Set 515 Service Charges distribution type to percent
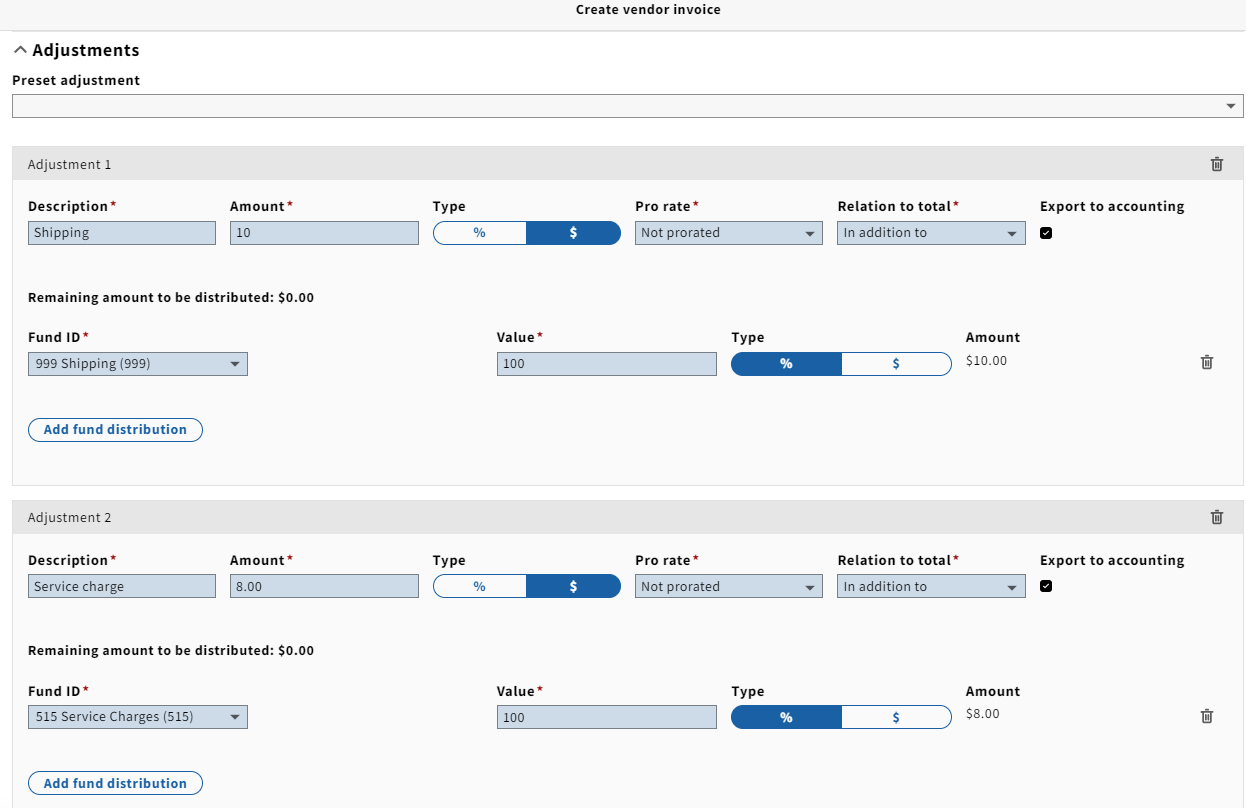This screenshot has height=808, width=1246. pos(786,718)
